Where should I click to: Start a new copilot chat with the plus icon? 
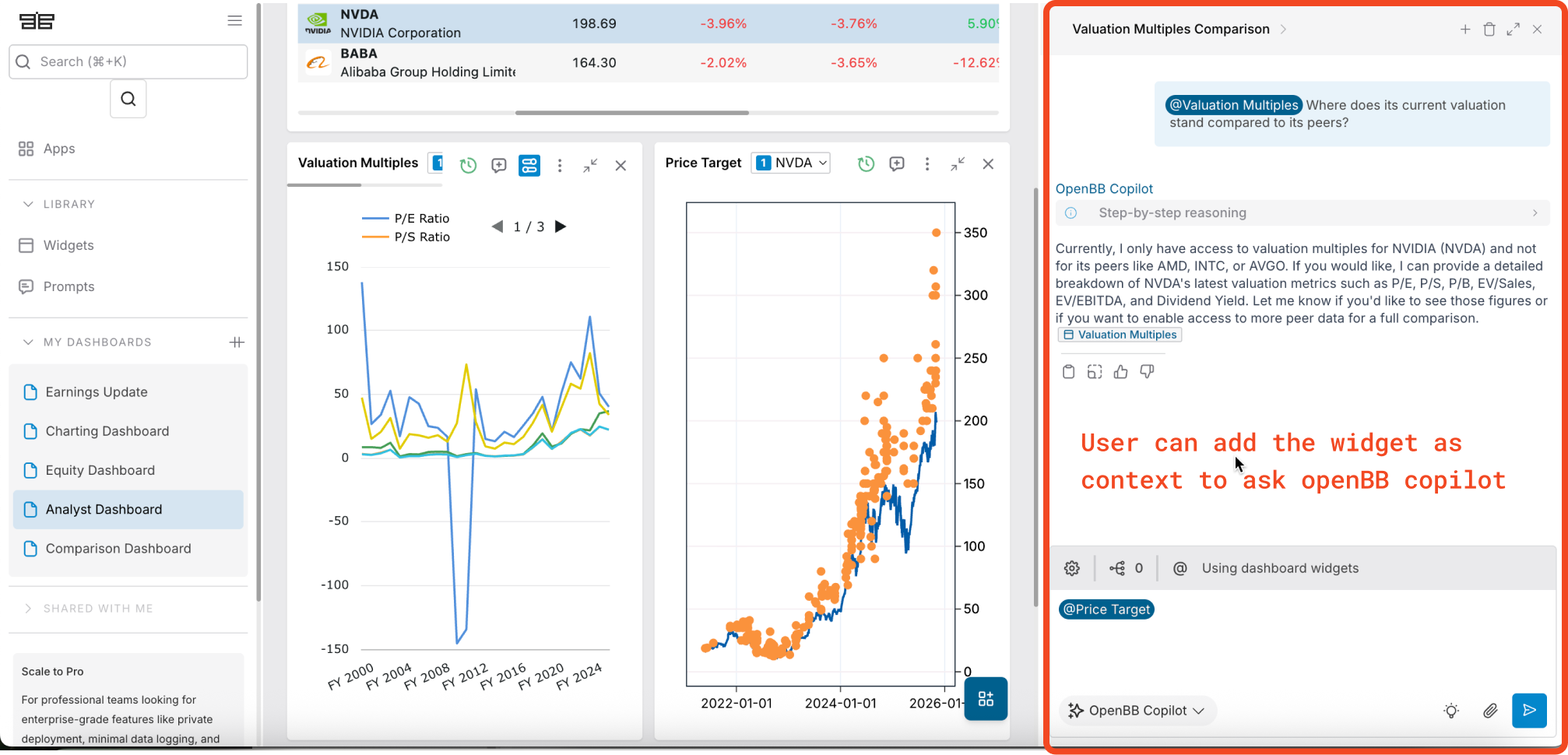click(x=1465, y=29)
